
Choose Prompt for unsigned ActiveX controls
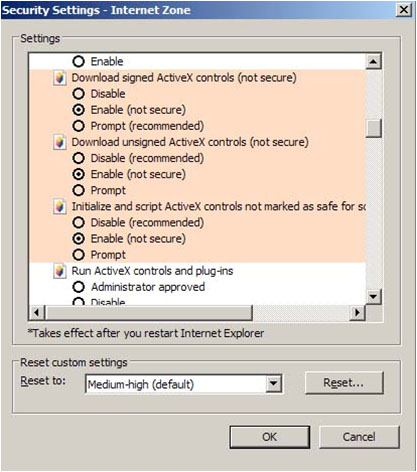pos(78,190)
